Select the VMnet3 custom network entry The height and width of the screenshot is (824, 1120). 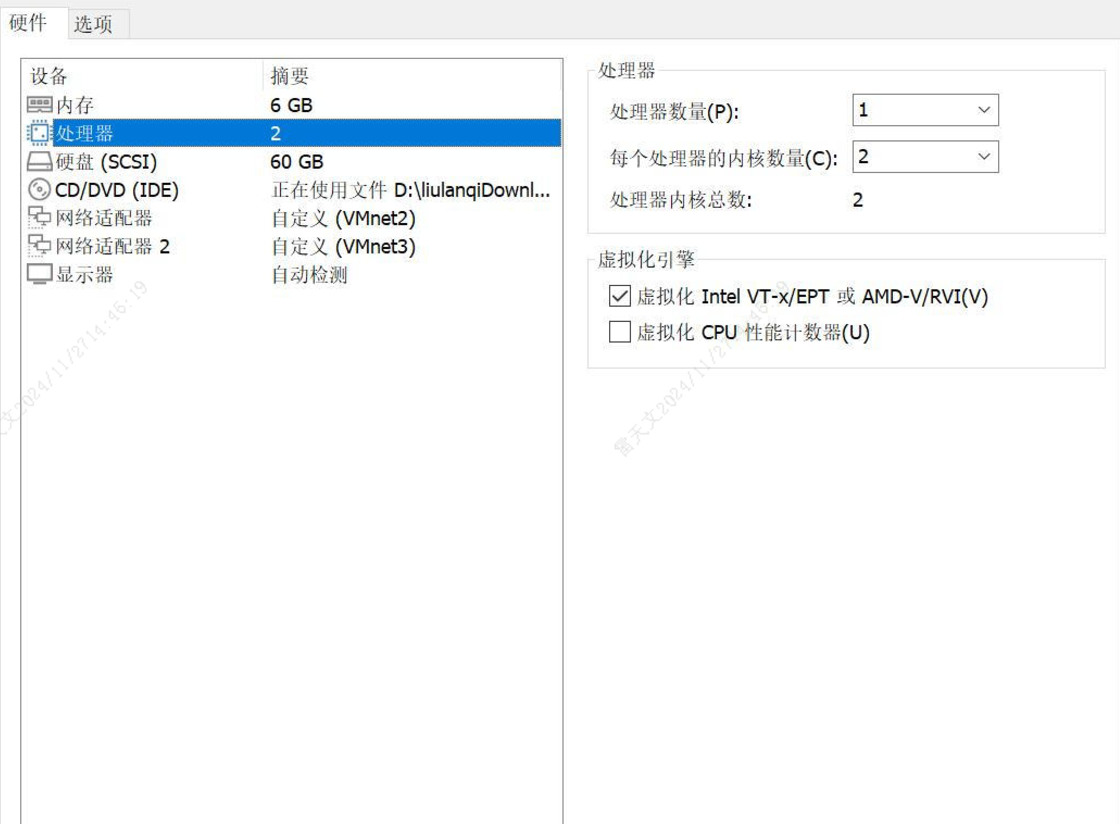point(343,246)
